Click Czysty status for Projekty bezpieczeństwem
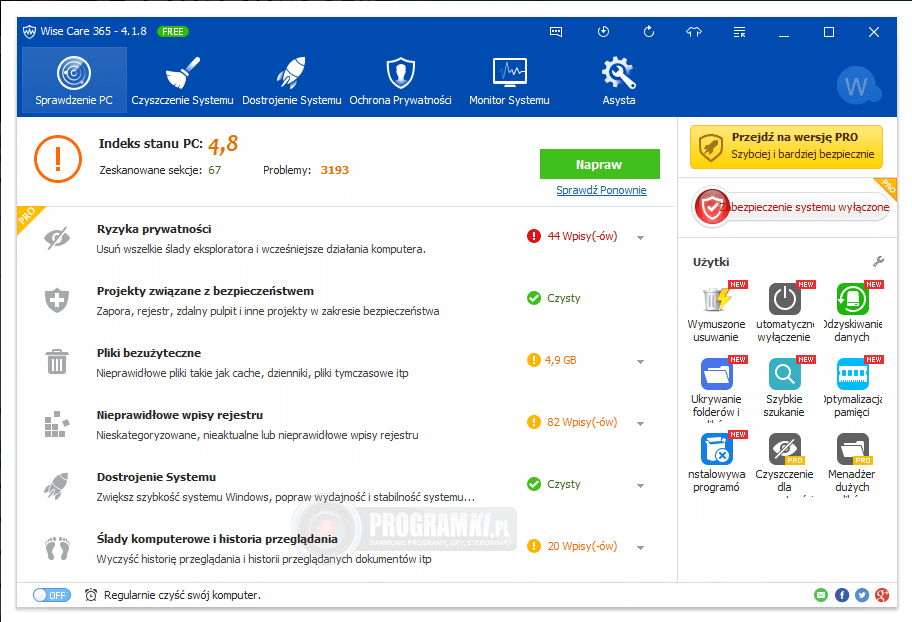Image resolution: width=912 pixels, height=622 pixels. (564, 298)
